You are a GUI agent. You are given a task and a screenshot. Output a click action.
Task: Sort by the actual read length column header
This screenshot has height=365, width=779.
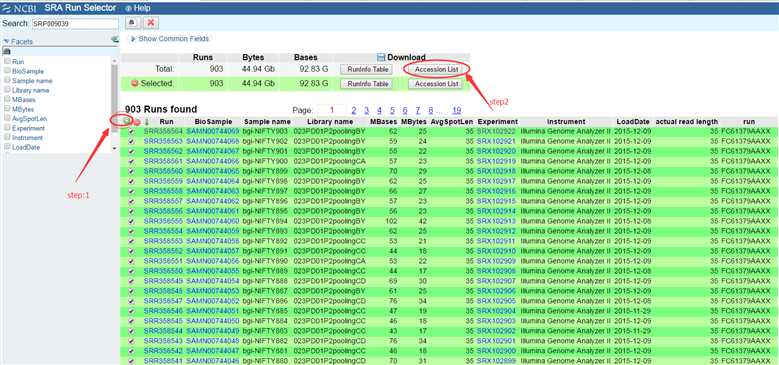(687, 122)
